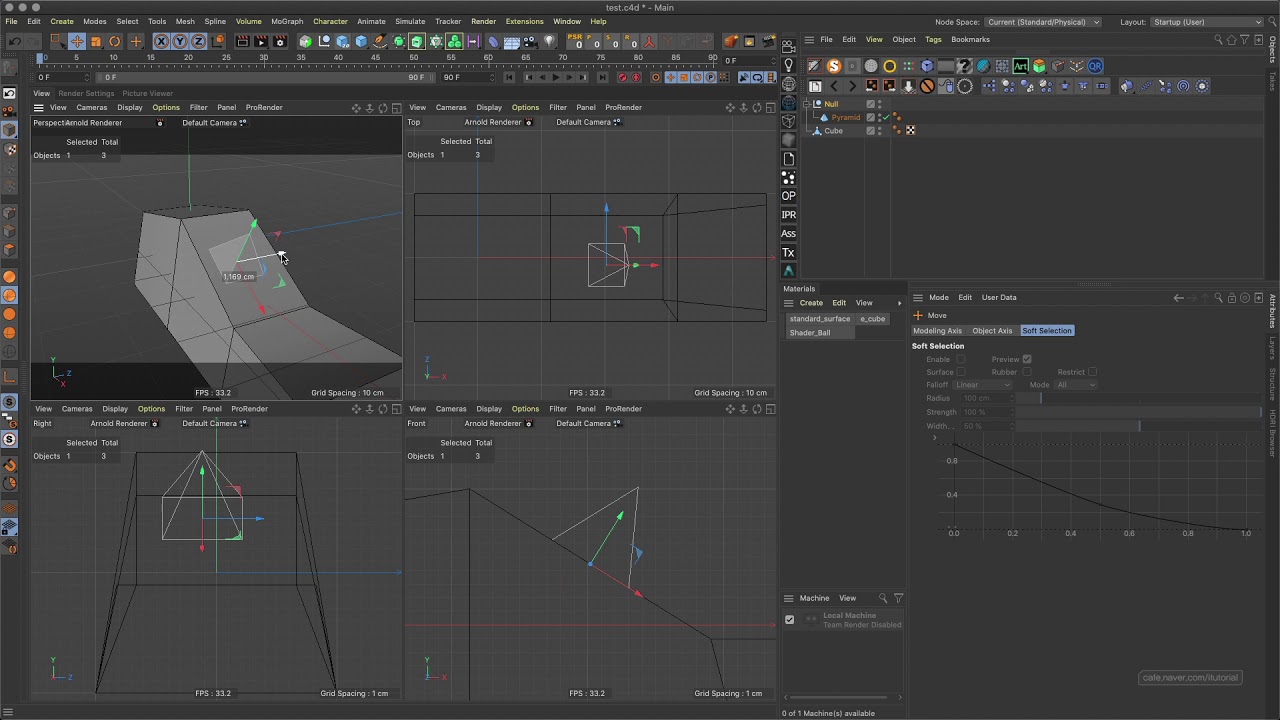
Task: Toggle the Y axis lock
Action: pos(180,41)
